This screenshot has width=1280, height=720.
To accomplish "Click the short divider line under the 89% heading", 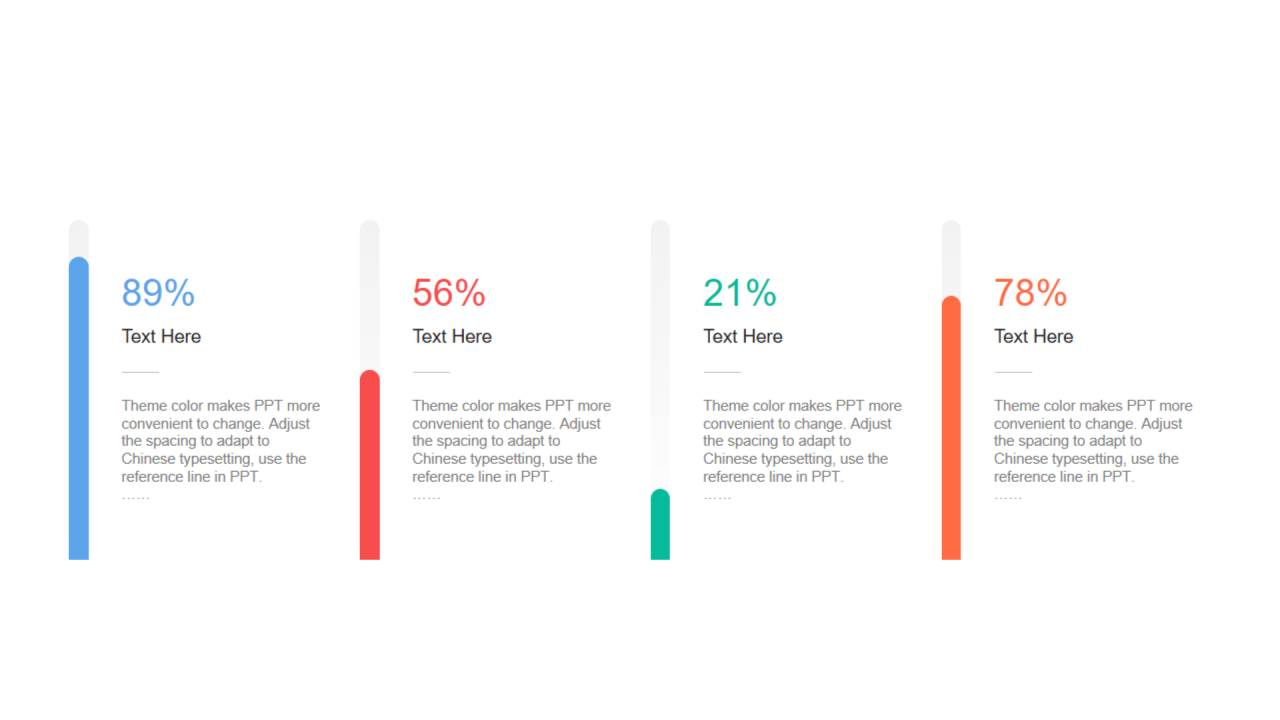I will click(140, 372).
